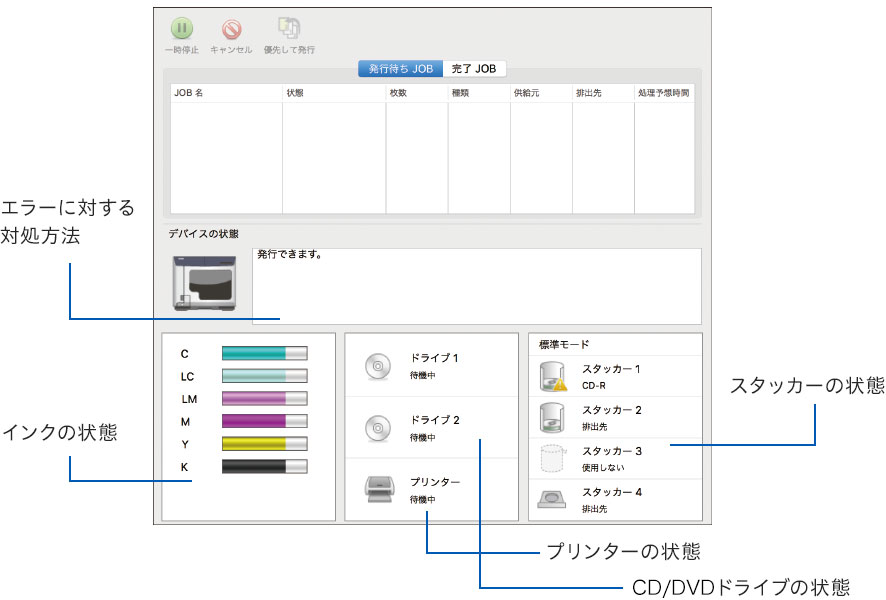Switch to the 発行待ち JOB tab

pyautogui.click(x=400, y=69)
